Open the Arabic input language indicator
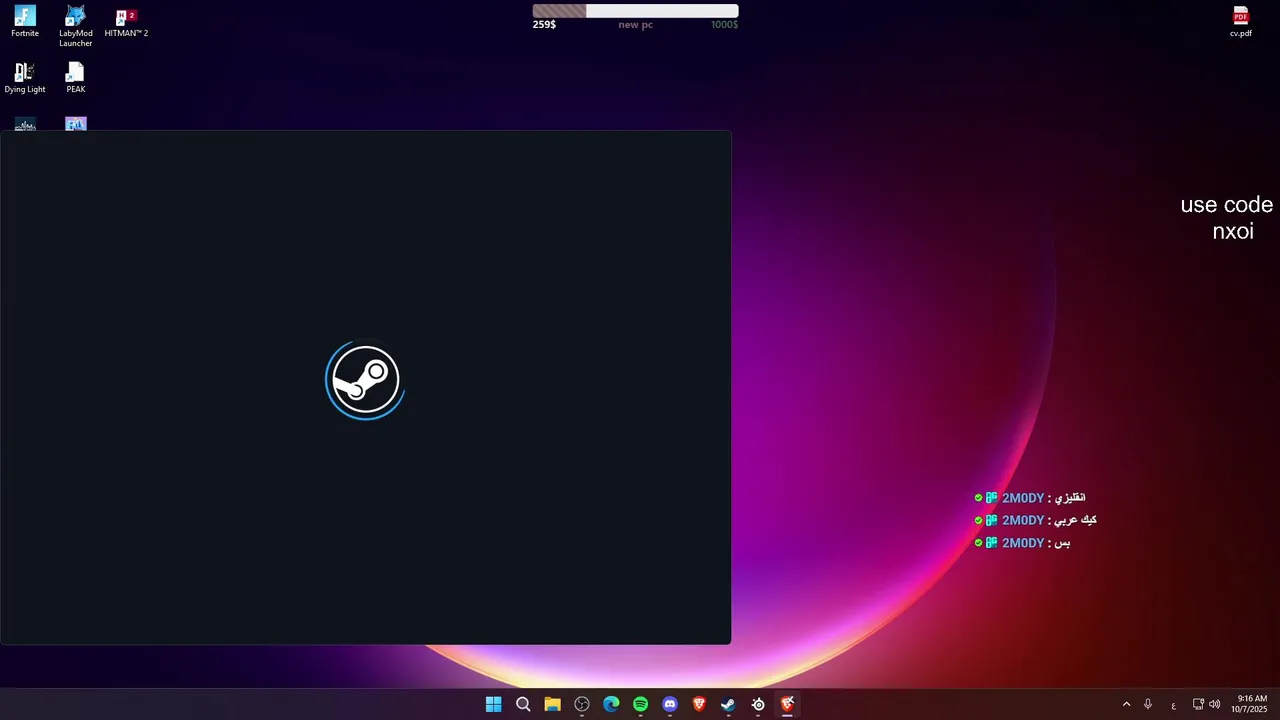 [x=1173, y=705]
